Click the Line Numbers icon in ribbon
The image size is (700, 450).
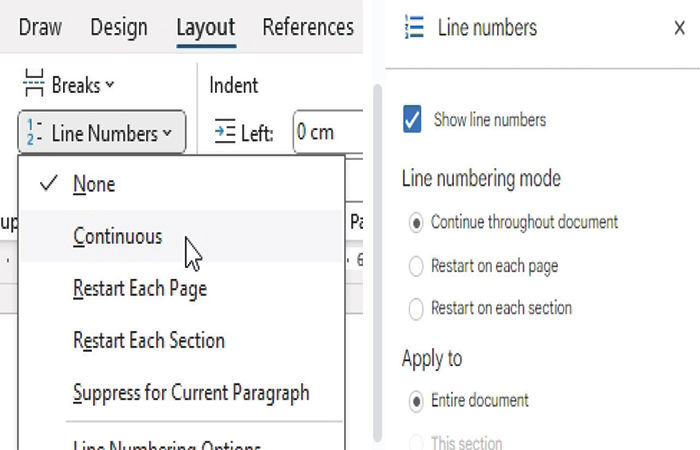34,132
